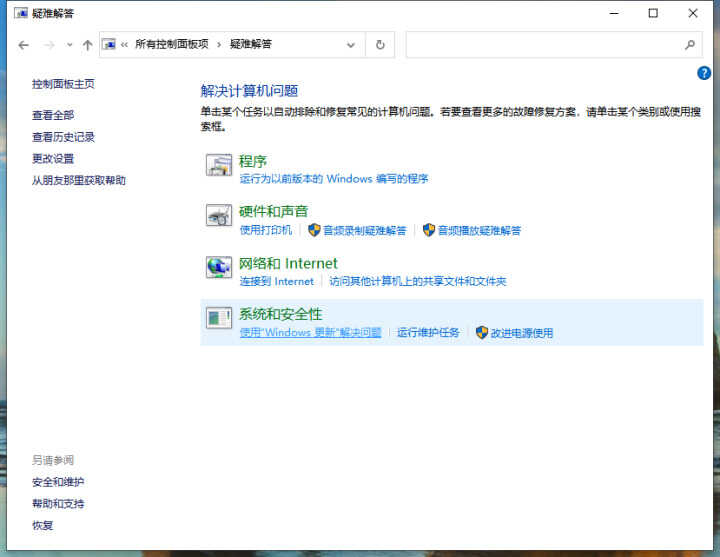Click the 疑难解答 window title icon

pos(21,13)
